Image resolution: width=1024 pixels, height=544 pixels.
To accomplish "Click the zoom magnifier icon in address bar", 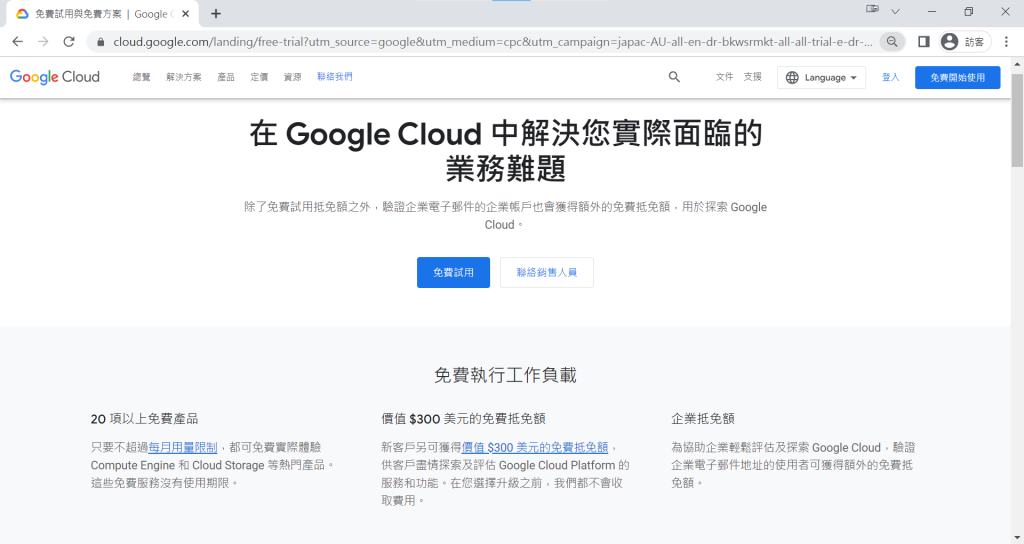I will (891, 42).
